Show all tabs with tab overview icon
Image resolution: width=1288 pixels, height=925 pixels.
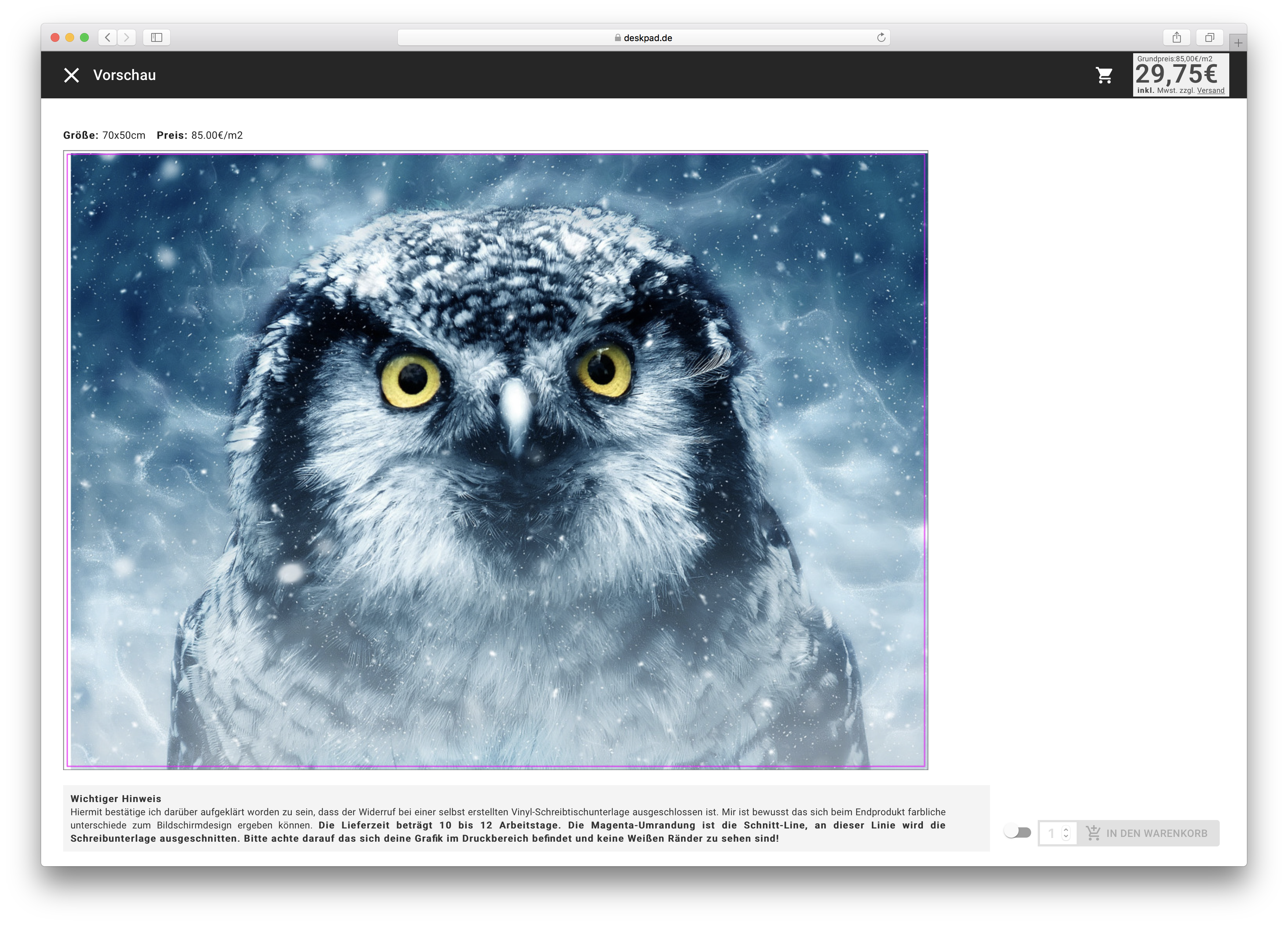click(1209, 37)
